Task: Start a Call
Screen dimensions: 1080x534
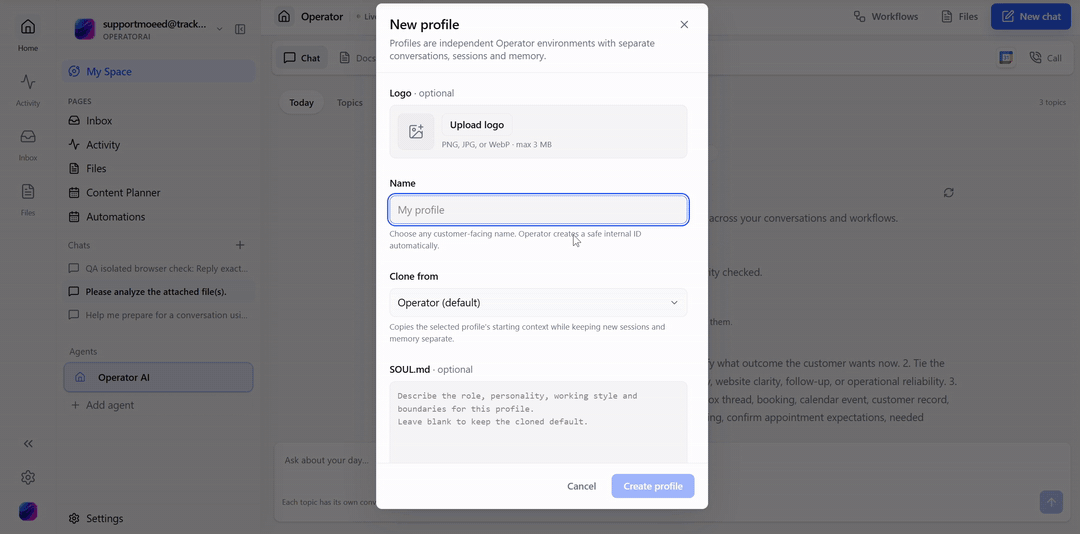Action: pos(1046,58)
